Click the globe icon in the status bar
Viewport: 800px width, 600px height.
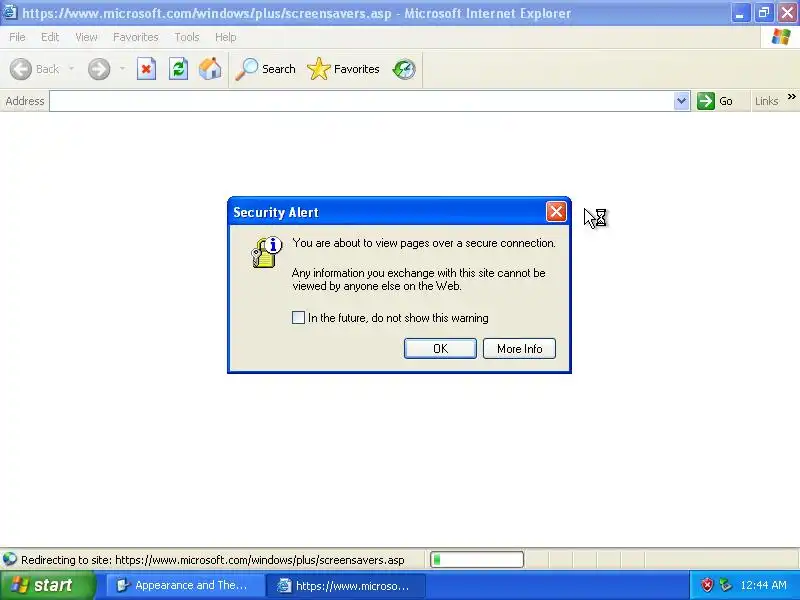pyautogui.click(x=10, y=560)
